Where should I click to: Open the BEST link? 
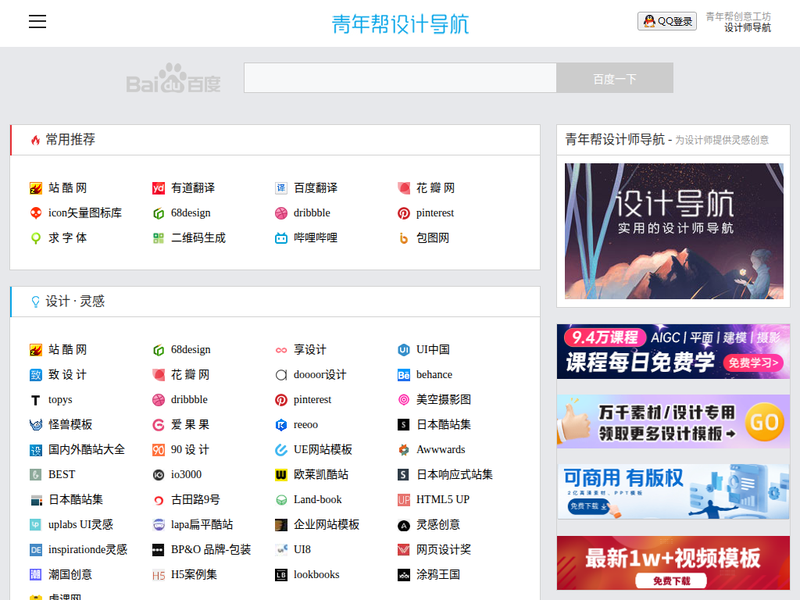coord(62,474)
